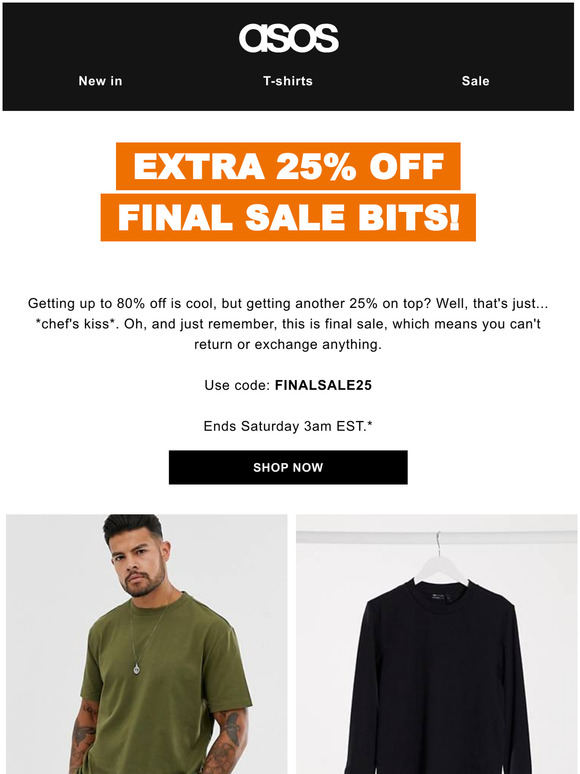
Task: Click the white hanger holding the black top
Action: click(x=441, y=560)
